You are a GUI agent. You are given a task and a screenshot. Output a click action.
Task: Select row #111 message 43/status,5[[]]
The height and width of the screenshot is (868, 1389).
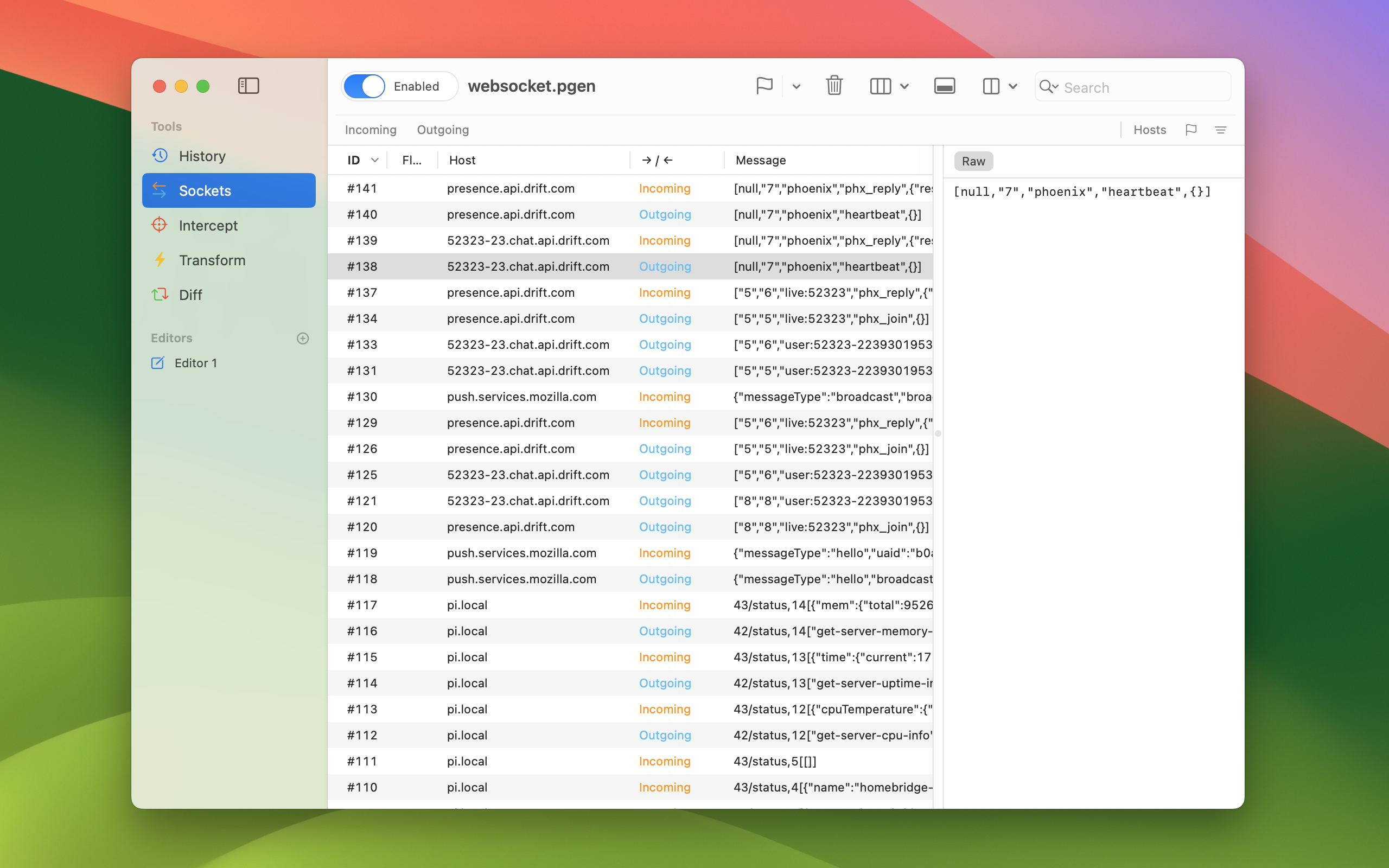pyautogui.click(x=629, y=761)
